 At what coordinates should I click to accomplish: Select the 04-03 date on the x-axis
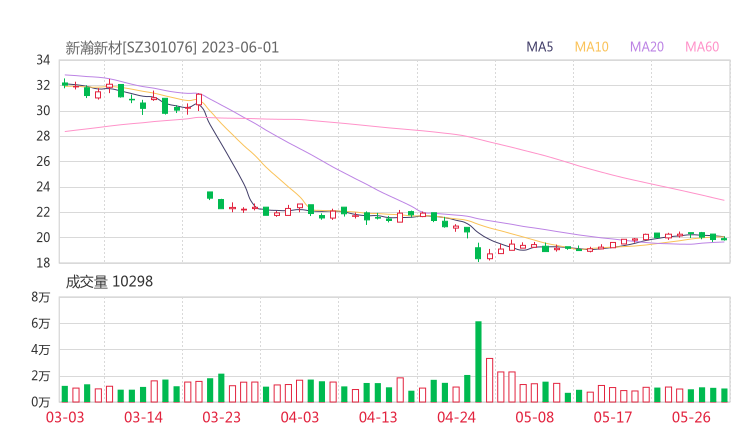click(x=299, y=417)
